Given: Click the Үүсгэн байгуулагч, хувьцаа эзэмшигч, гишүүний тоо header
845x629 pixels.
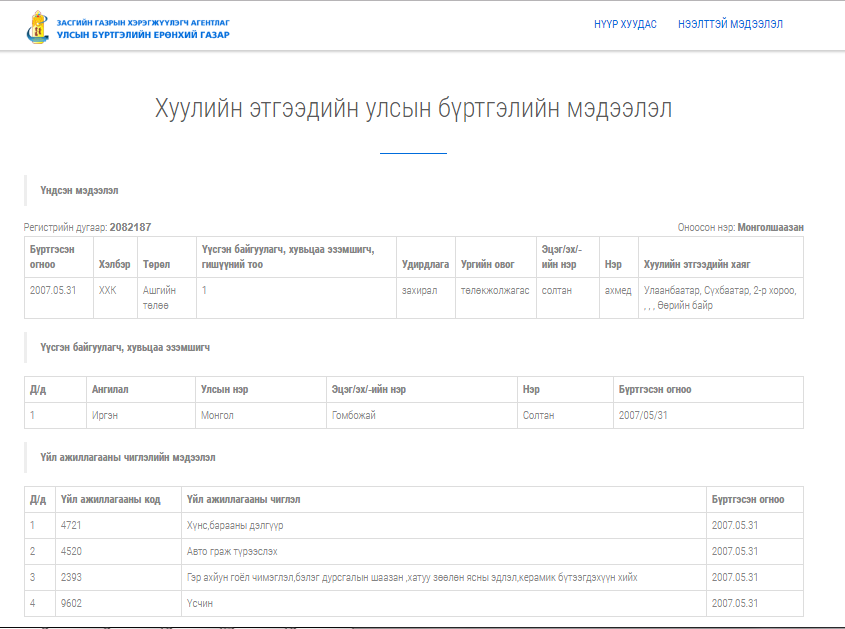Looking at the screenshot, I should click(288, 257).
